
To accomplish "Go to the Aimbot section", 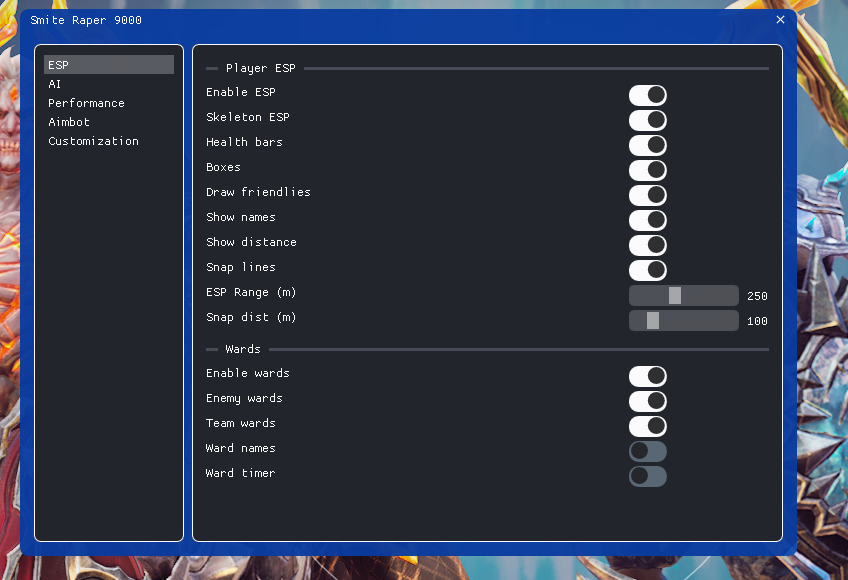I will coord(69,122).
